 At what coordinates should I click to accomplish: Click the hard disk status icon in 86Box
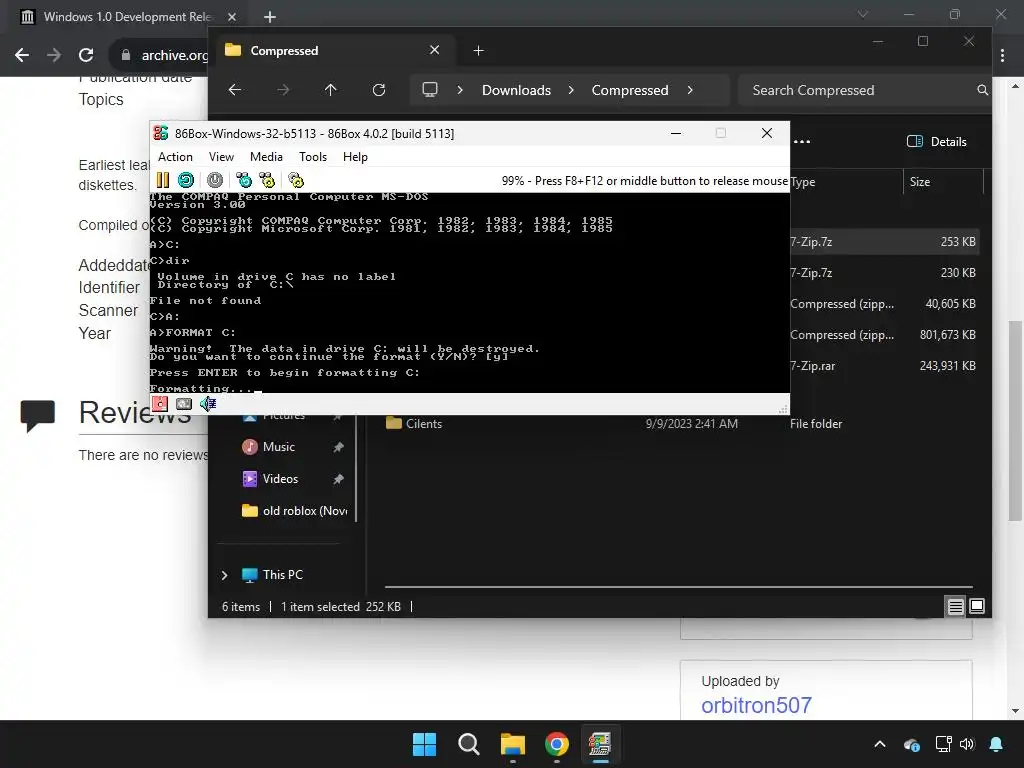(x=184, y=404)
